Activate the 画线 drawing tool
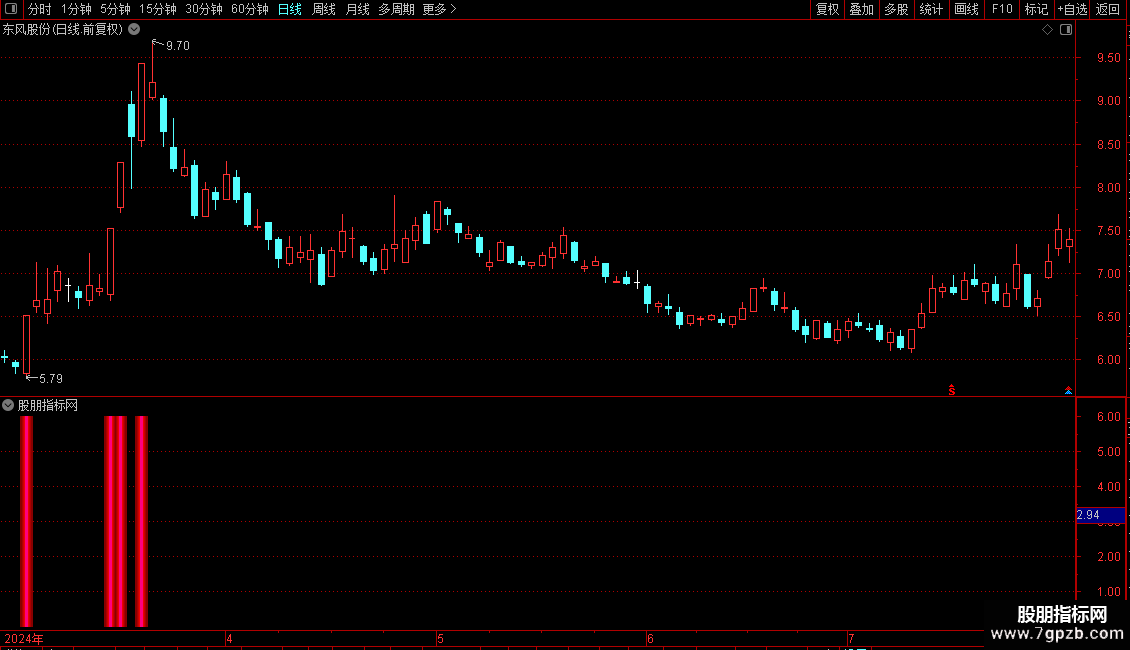1130x650 pixels. pos(966,9)
